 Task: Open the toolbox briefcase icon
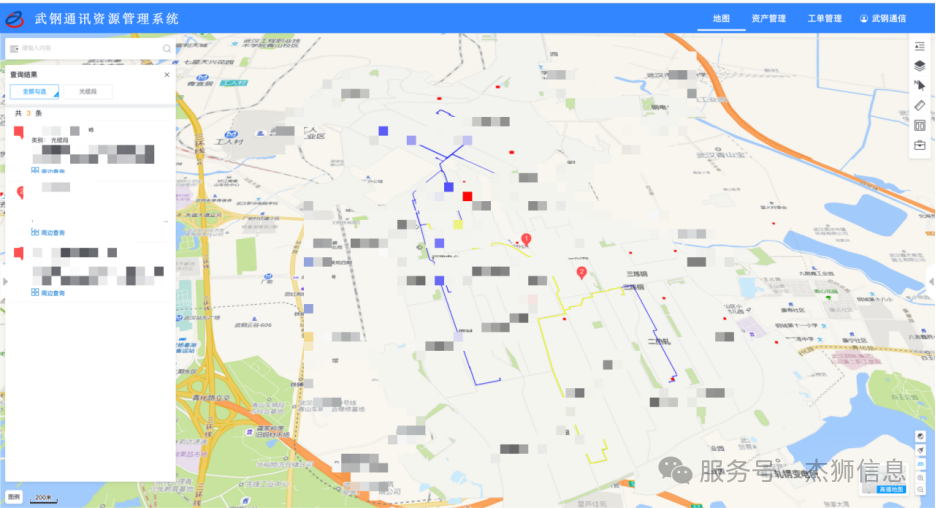click(919, 146)
